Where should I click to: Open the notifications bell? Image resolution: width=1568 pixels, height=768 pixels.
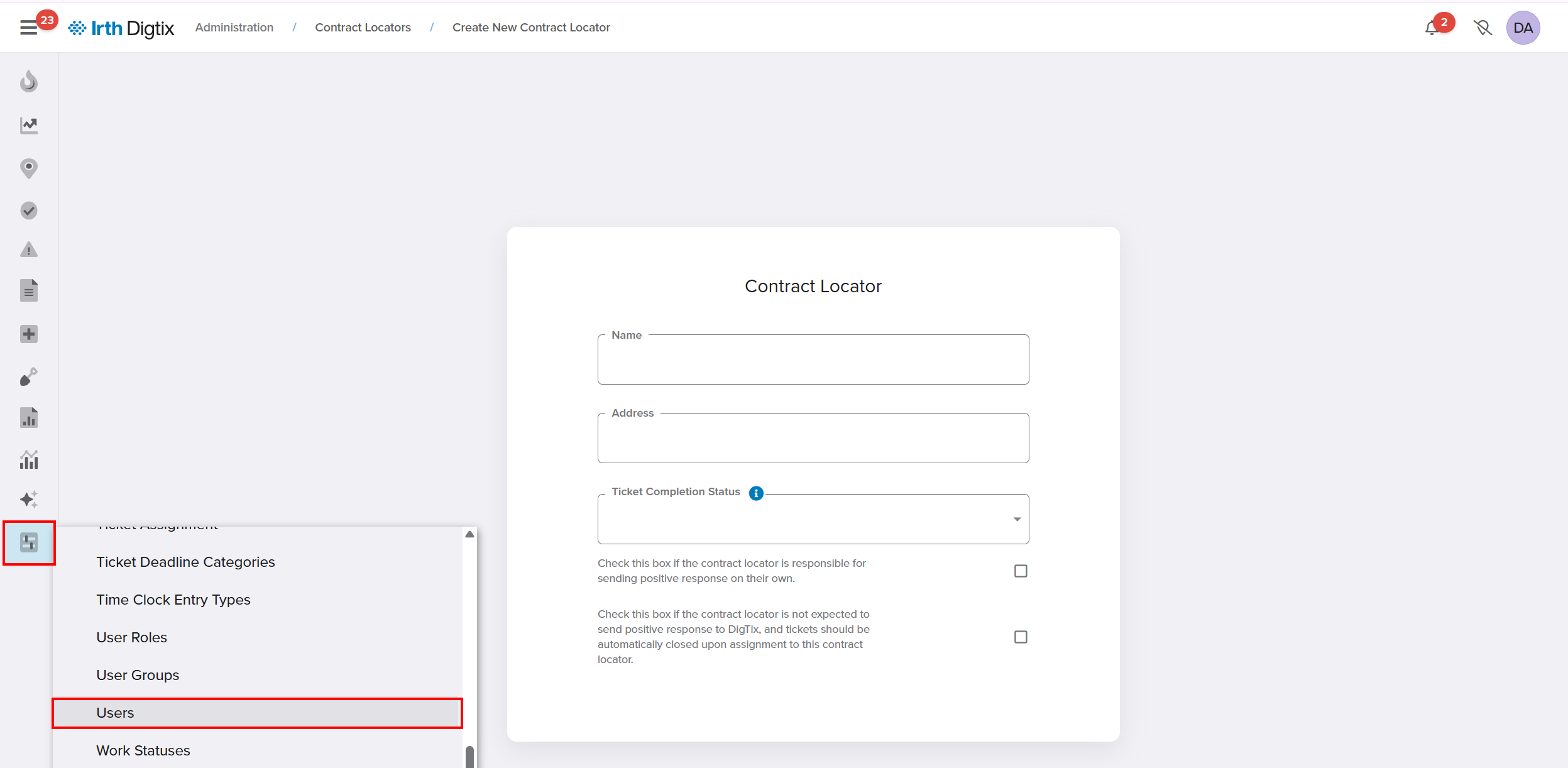(x=1432, y=28)
